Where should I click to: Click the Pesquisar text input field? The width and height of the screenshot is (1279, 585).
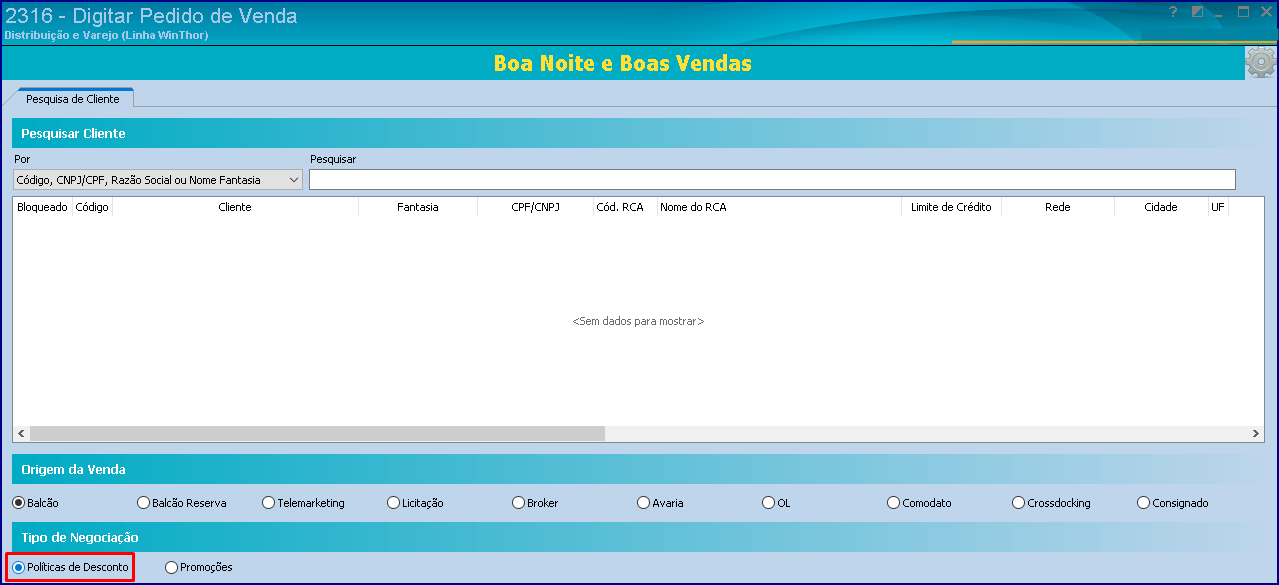tap(772, 180)
